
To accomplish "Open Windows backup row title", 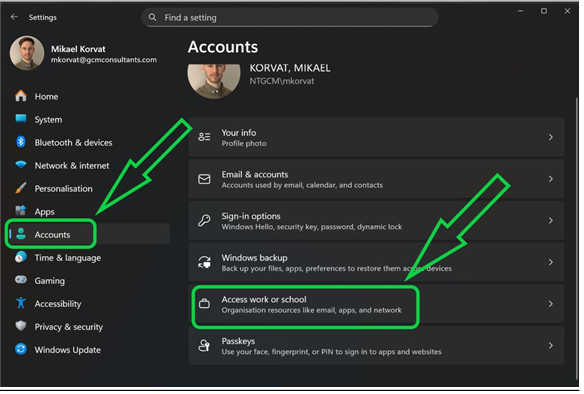I will [x=254, y=258].
